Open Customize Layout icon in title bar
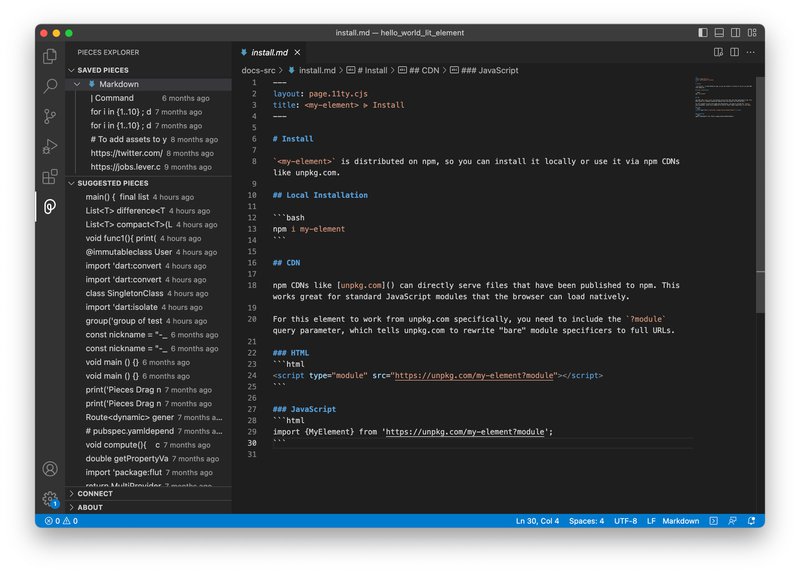The height and width of the screenshot is (574, 800). [752, 33]
